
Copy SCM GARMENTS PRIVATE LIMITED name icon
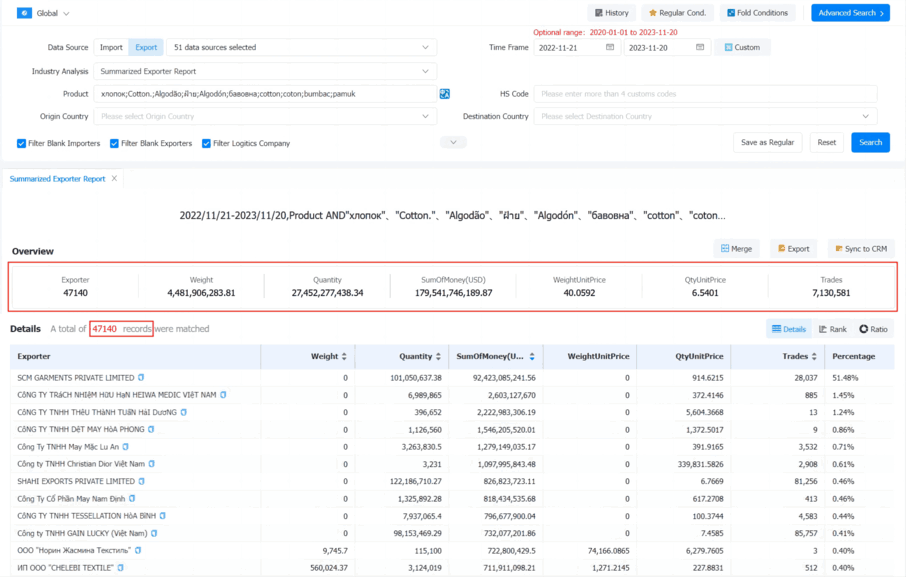point(141,378)
